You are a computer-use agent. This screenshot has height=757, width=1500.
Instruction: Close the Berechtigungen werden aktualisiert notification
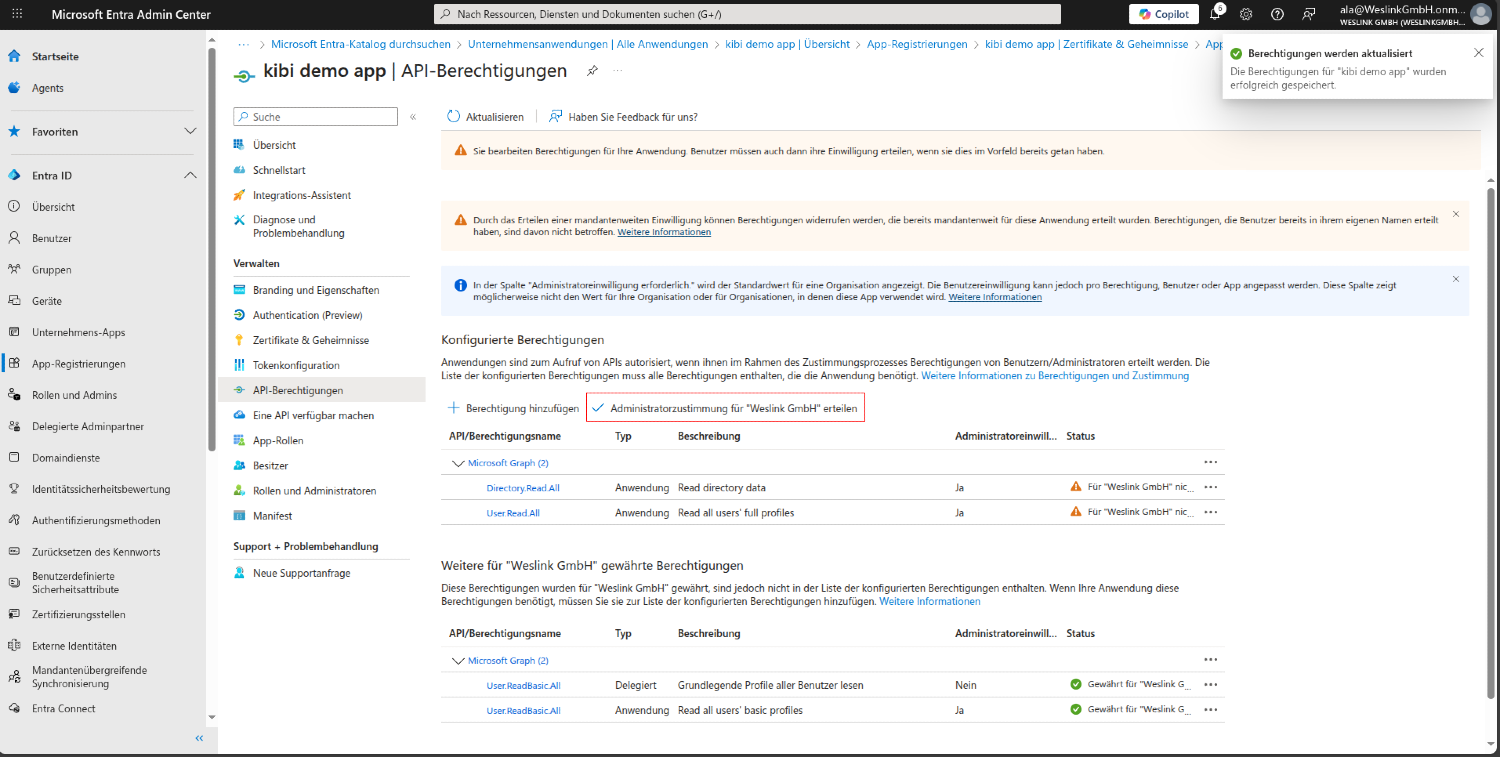point(1479,52)
